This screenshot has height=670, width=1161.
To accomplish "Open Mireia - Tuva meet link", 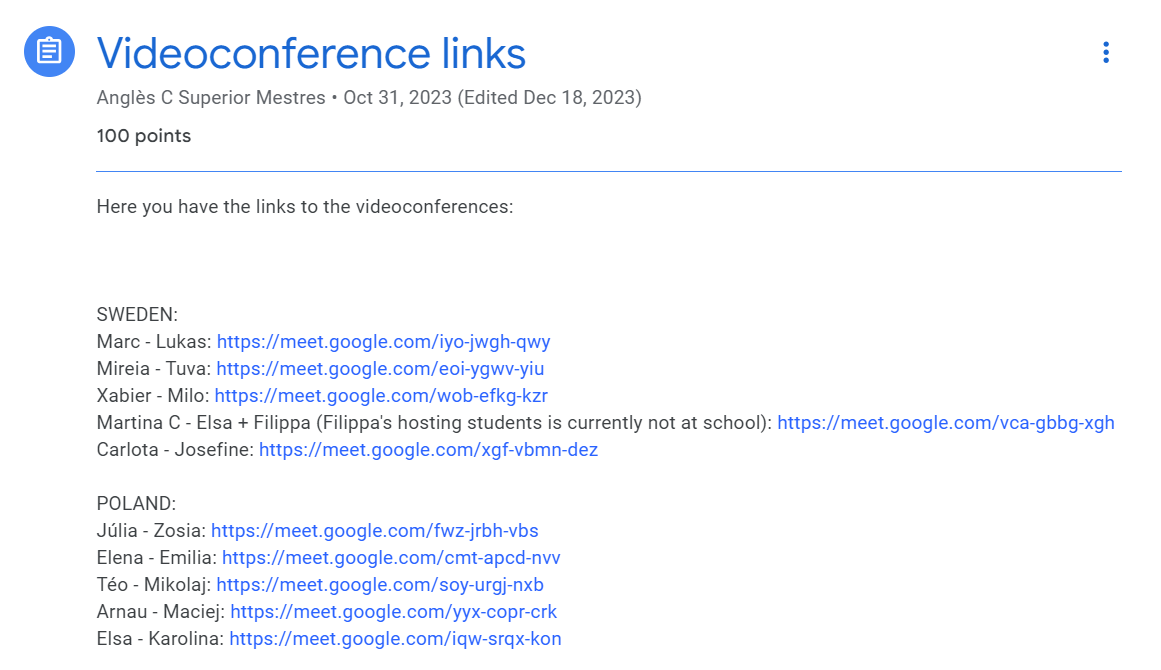I will pos(380,369).
